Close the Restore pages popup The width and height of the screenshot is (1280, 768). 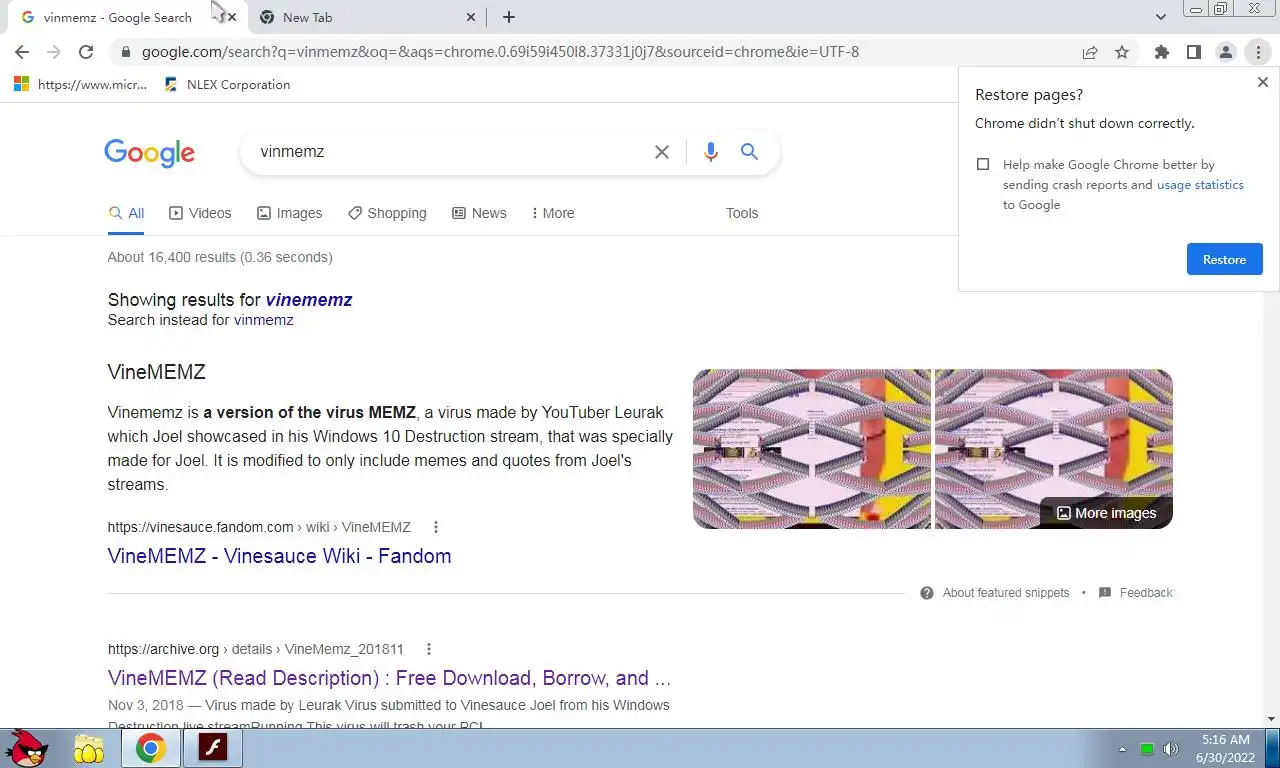click(x=1262, y=83)
